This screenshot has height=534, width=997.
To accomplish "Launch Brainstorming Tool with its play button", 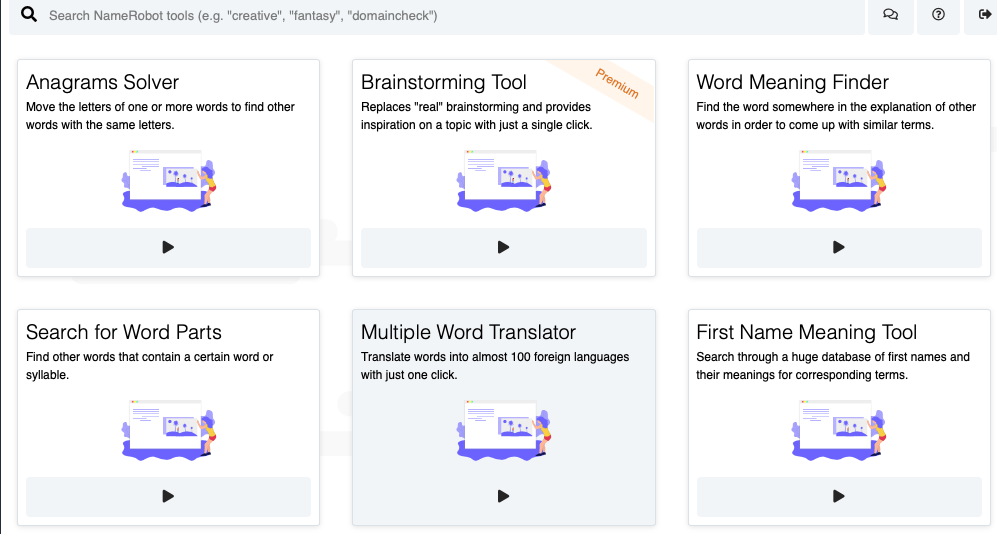I will (x=503, y=247).
